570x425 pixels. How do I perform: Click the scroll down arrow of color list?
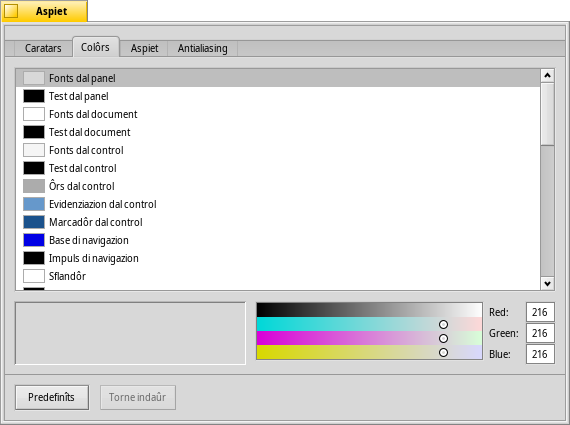[x=547, y=283]
